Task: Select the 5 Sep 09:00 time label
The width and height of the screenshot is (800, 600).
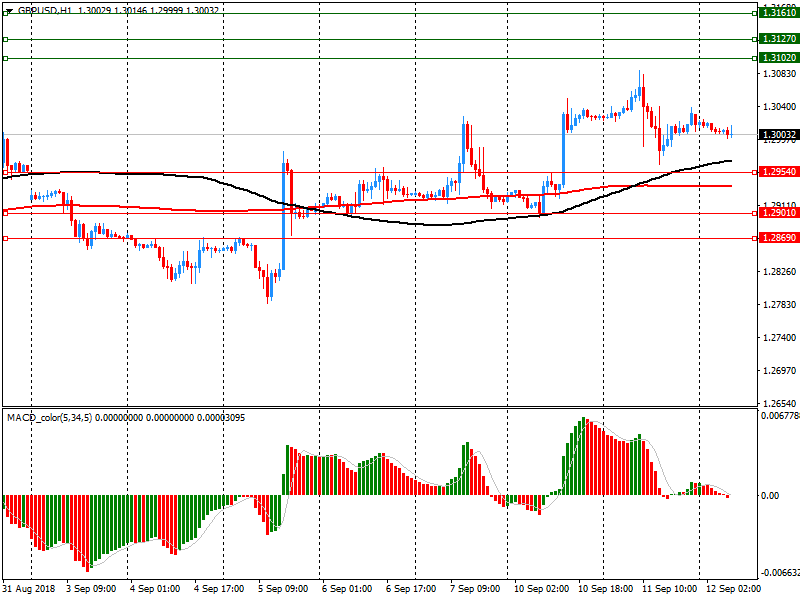Action: click(283, 590)
